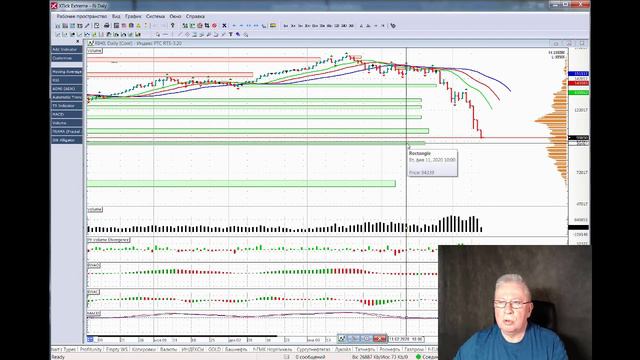The width and height of the screenshot is (640, 360).
Task: Click the Add Indicator sidebar button
Action: pos(67,49)
